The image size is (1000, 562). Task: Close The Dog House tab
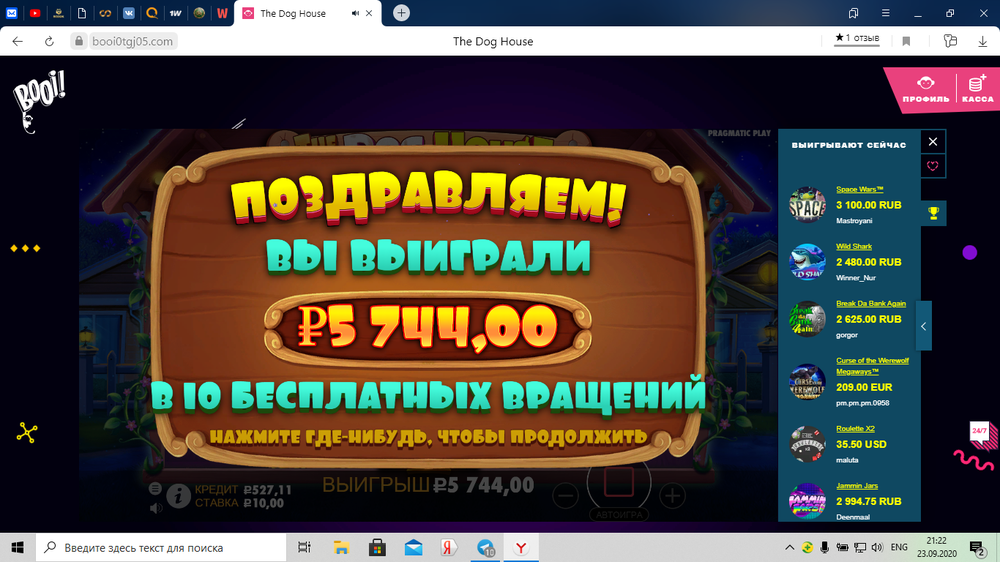(369, 13)
